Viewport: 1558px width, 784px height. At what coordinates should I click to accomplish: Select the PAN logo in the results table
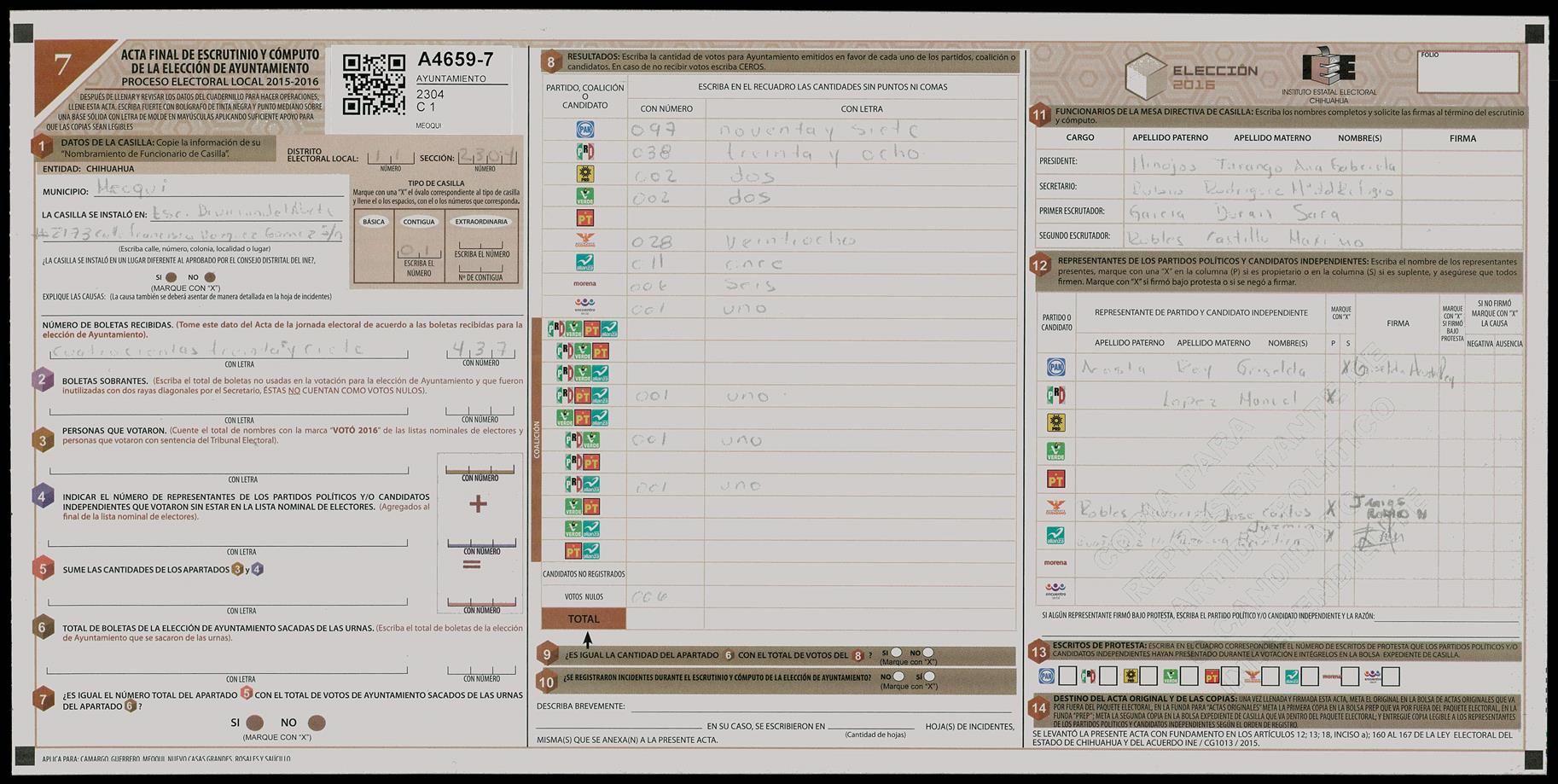584,130
